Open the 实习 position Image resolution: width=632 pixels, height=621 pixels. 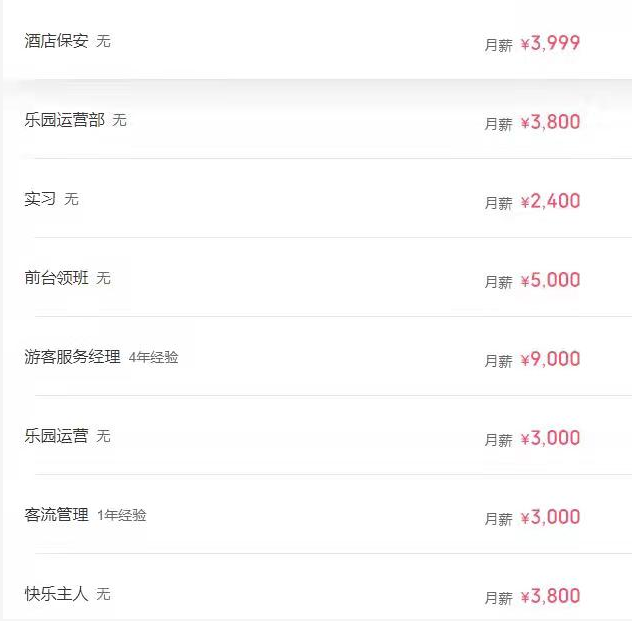[40, 200]
